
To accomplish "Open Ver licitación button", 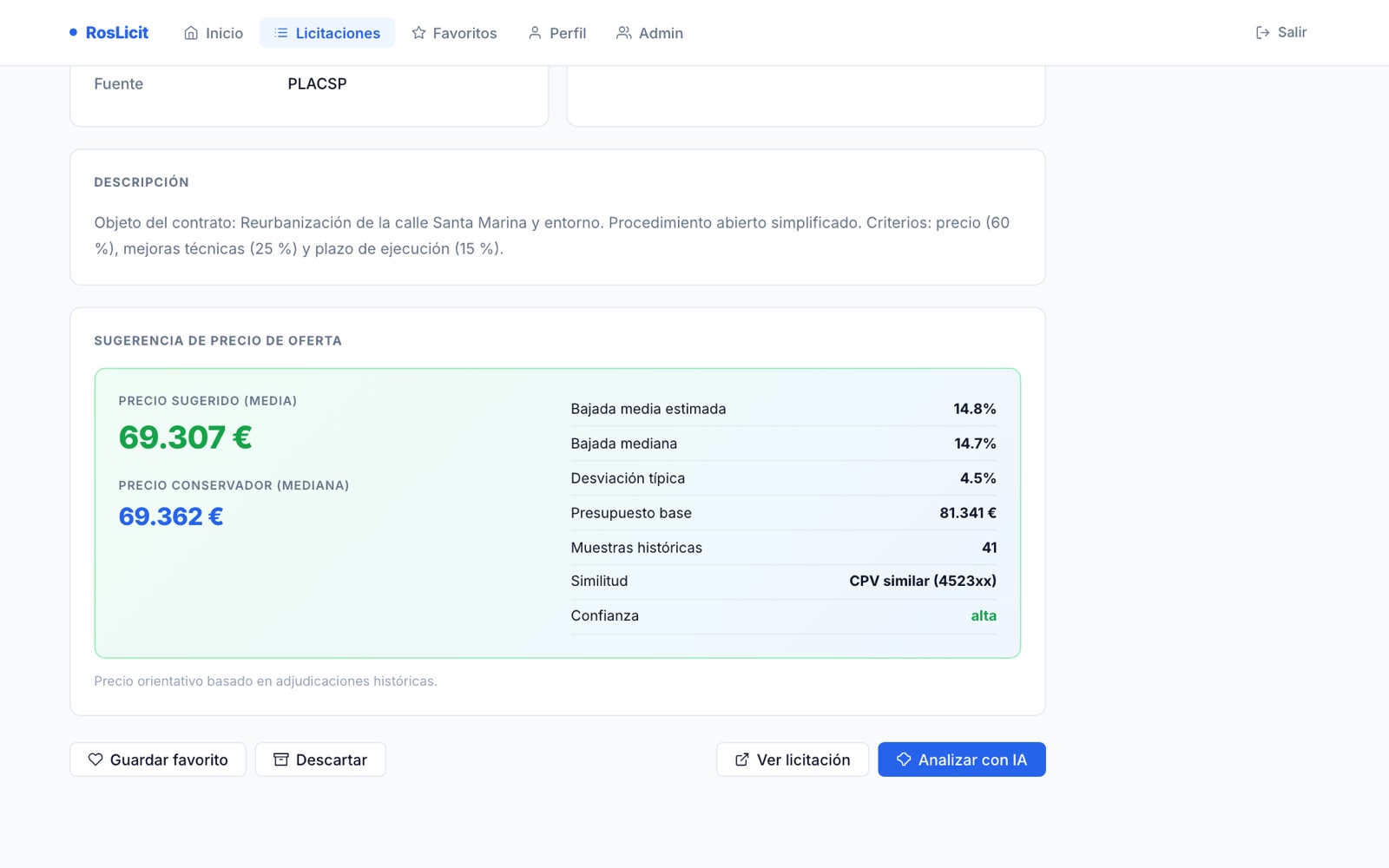I will [x=793, y=759].
